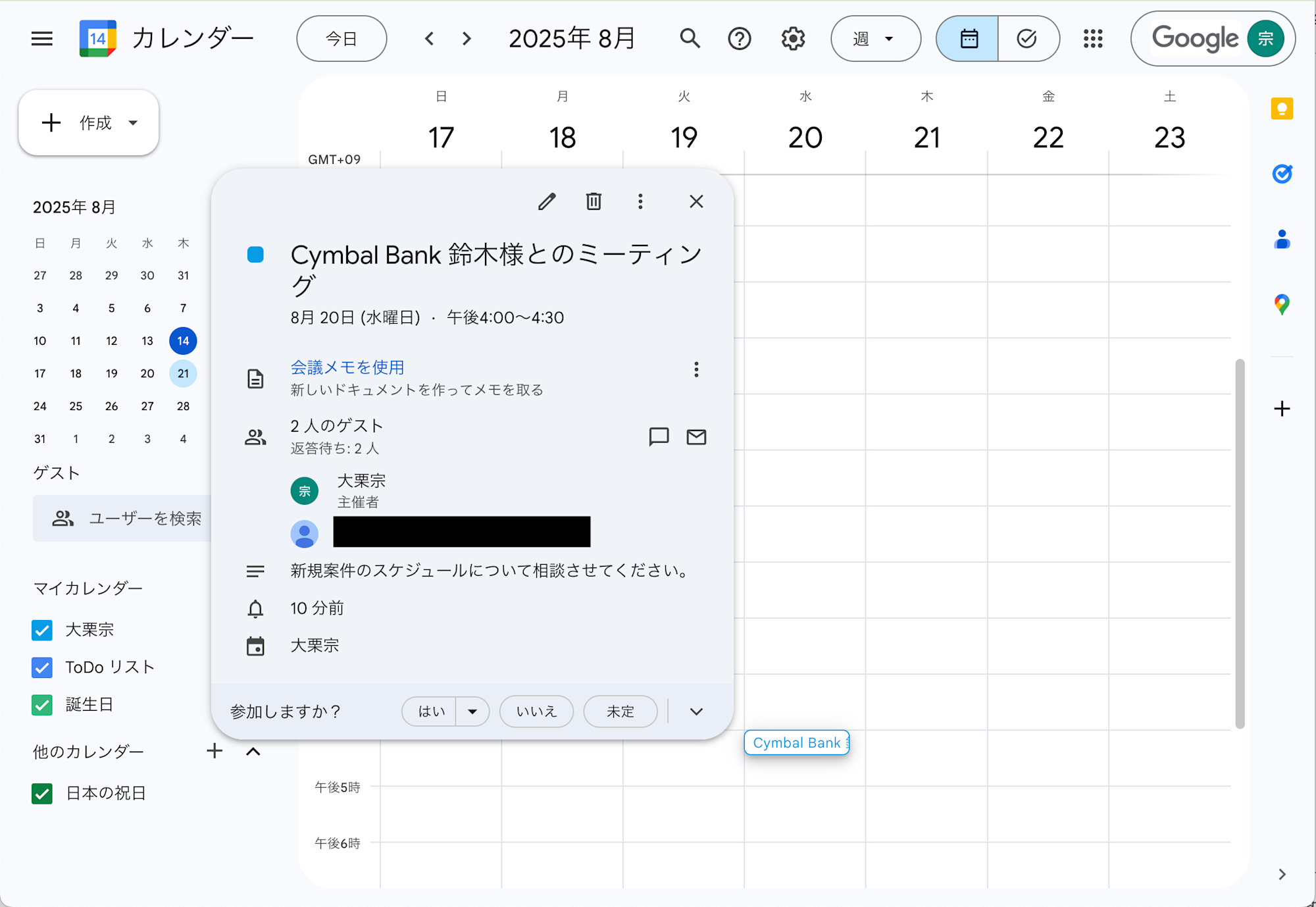Screen dimensions: 1316x907
Task: Open はい response options dropdown arrow
Action: (472, 712)
